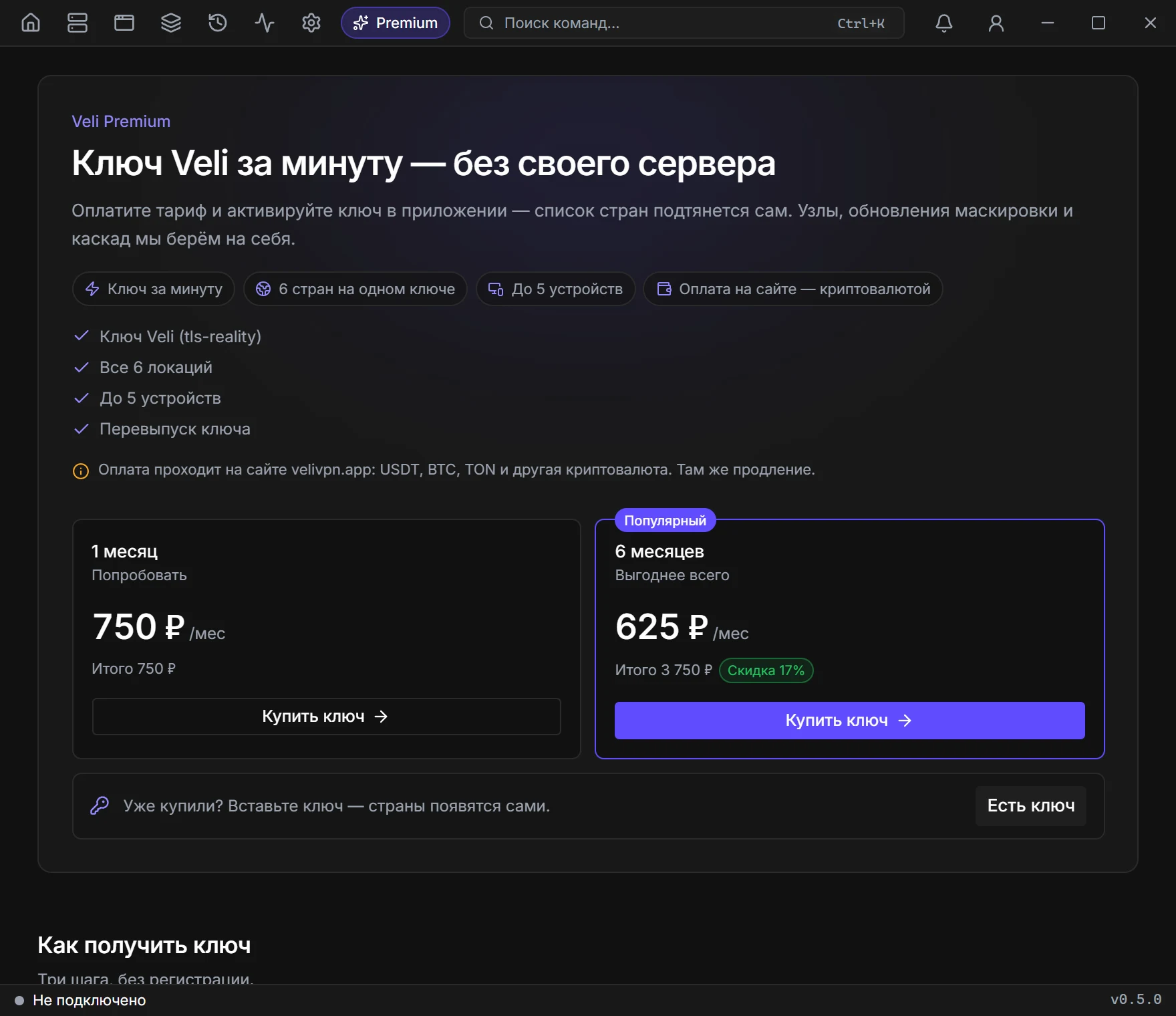
Task: Open the settings gear icon
Action: click(x=311, y=23)
